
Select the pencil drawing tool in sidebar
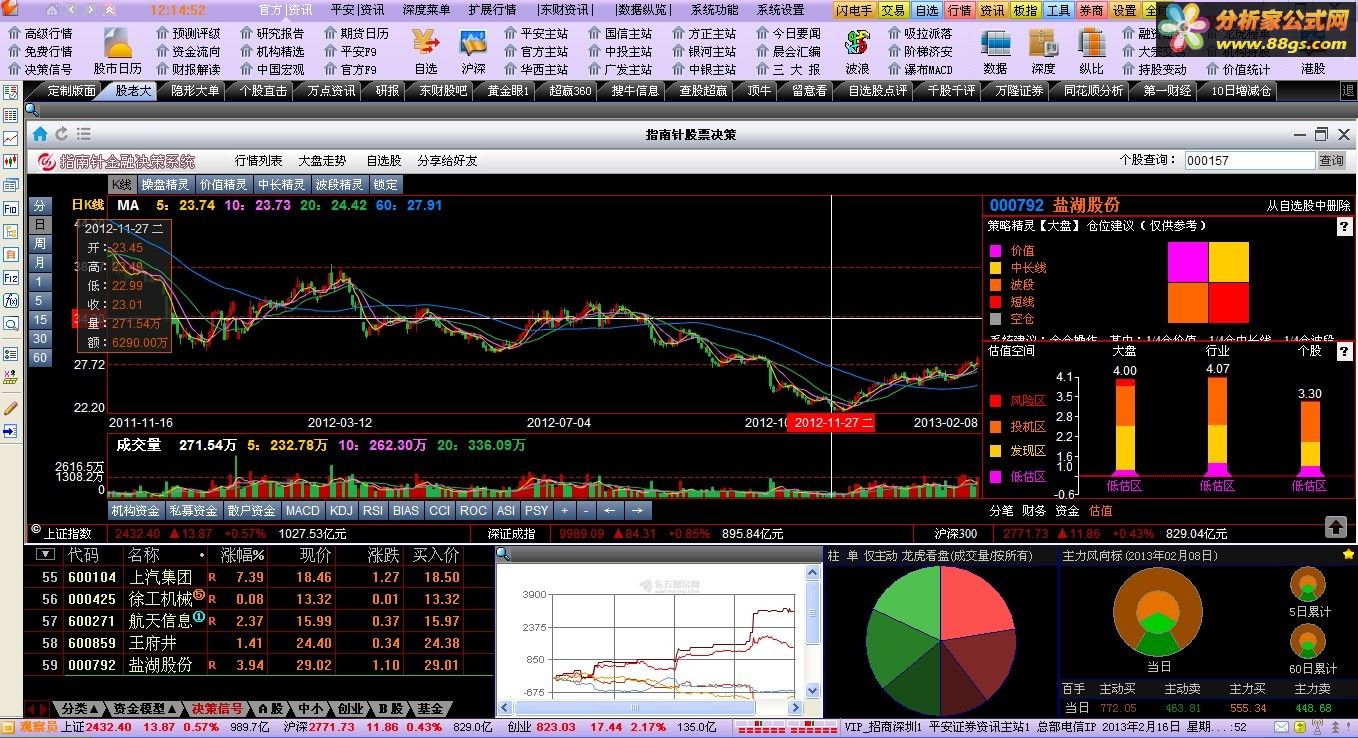tap(11, 408)
